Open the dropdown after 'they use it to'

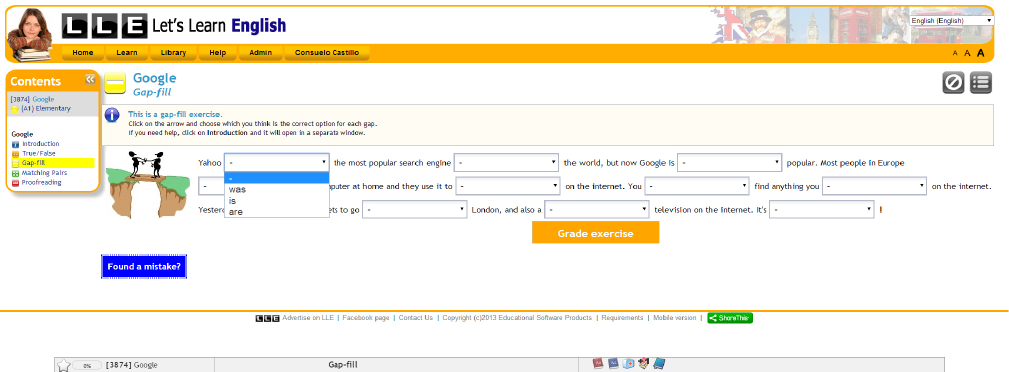click(508, 187)
